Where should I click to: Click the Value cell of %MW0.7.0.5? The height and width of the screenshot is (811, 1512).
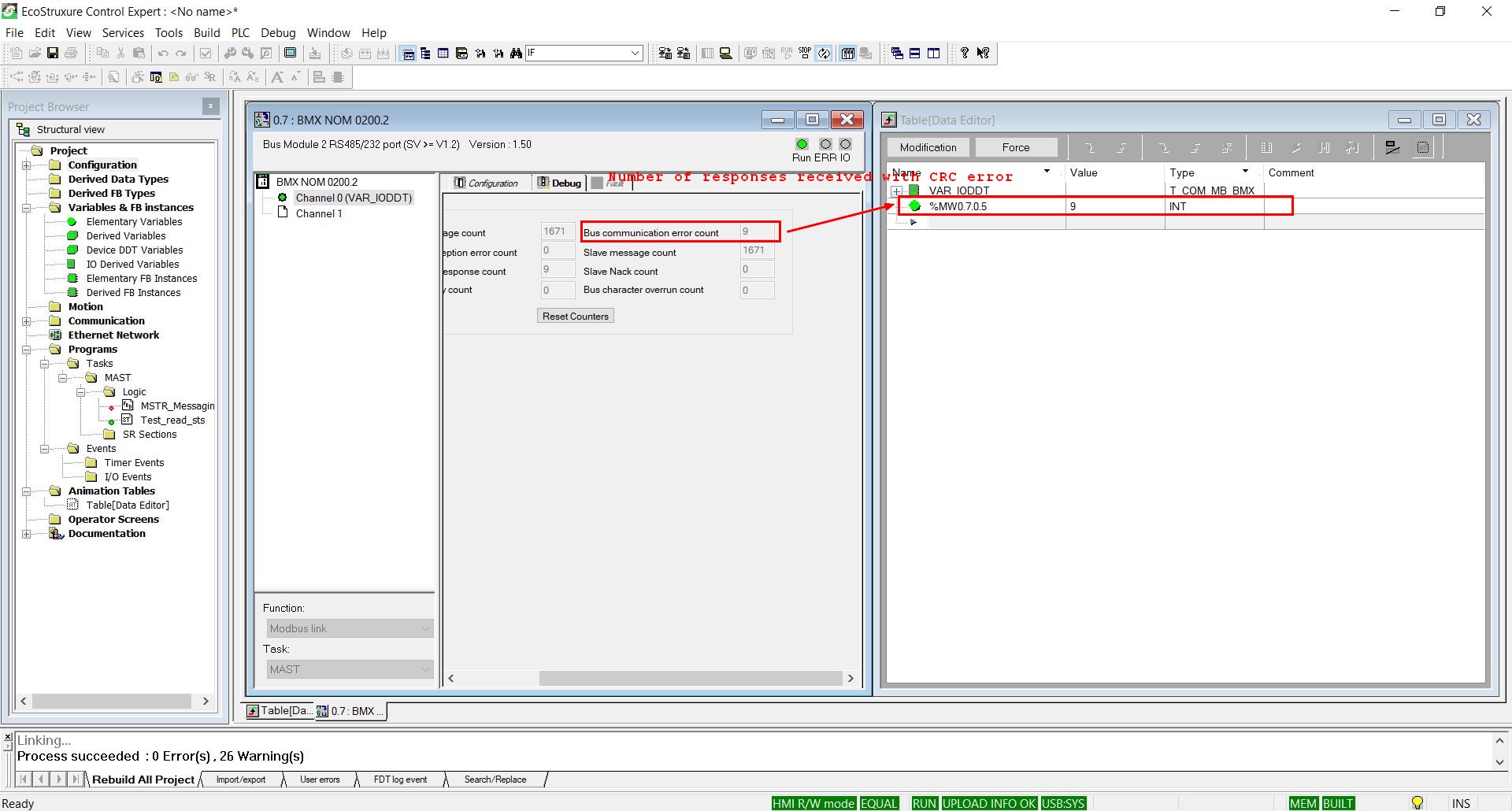pos(1115,206)
